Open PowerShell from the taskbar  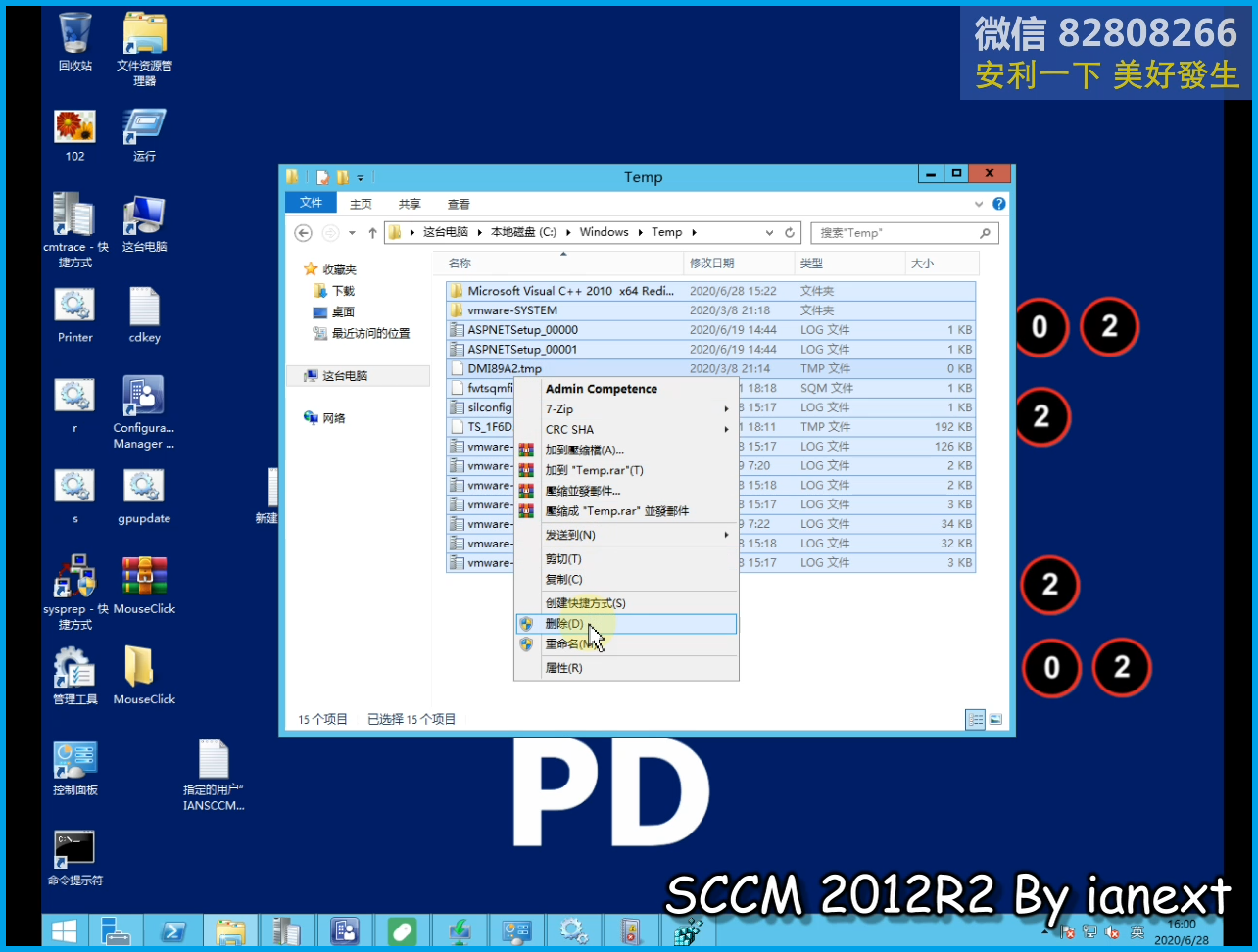(x=173, y=930)
